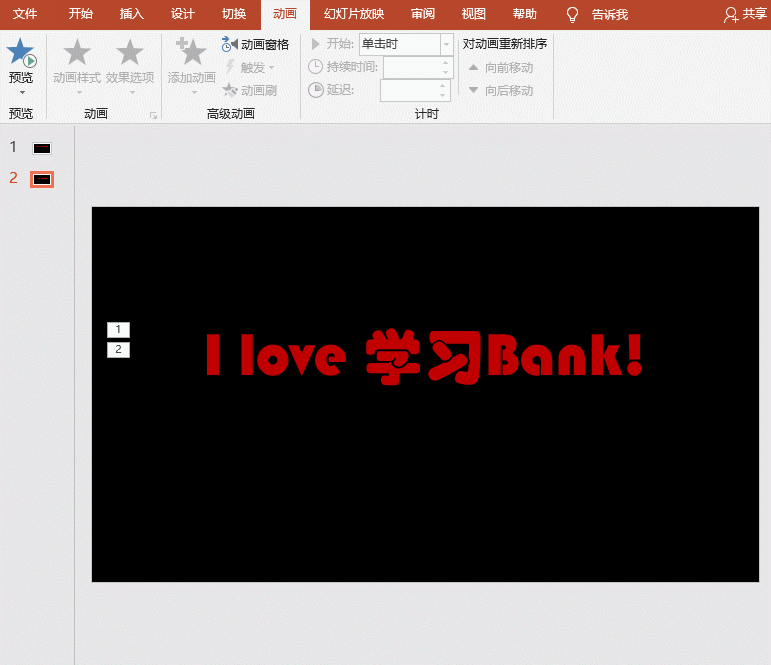Click the 告诉我 search text
The height and width of the screenshot is (665, 771).
(610, 15)
